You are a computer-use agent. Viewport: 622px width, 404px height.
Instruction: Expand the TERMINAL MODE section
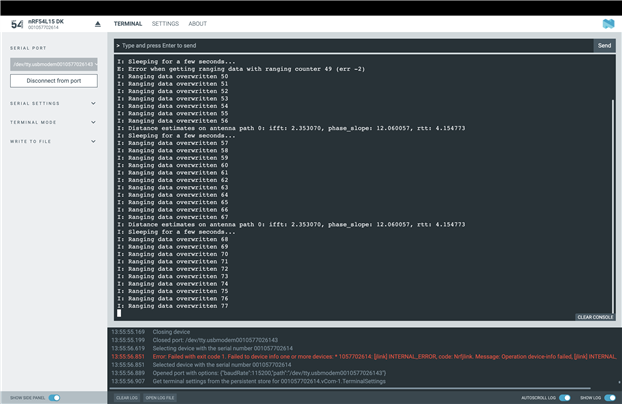pos(53,122)
